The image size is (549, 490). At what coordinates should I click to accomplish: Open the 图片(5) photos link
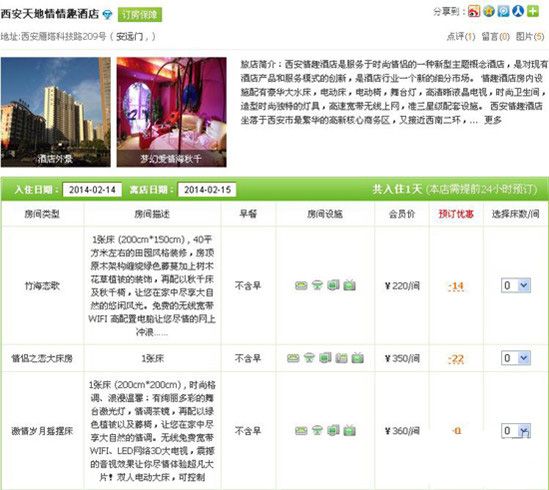[x=530, y=36]
